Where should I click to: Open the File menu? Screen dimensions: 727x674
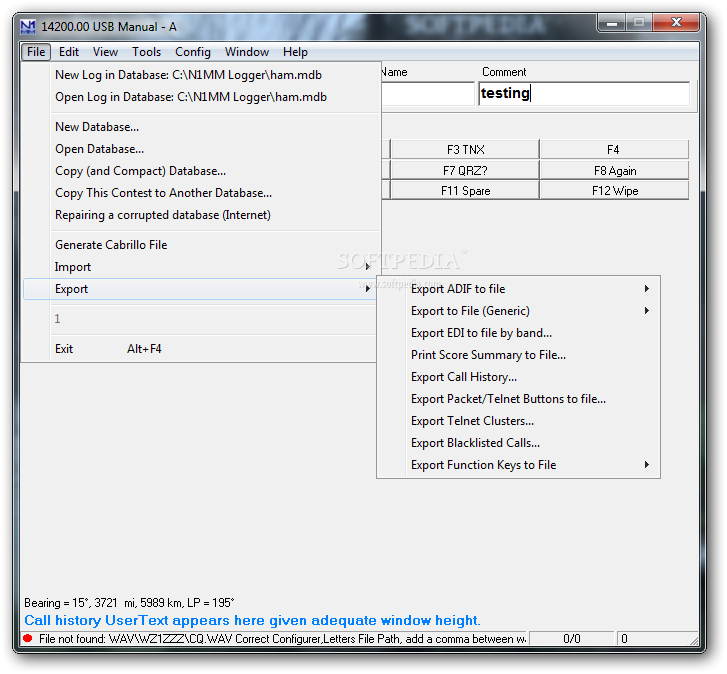point(36,51)
